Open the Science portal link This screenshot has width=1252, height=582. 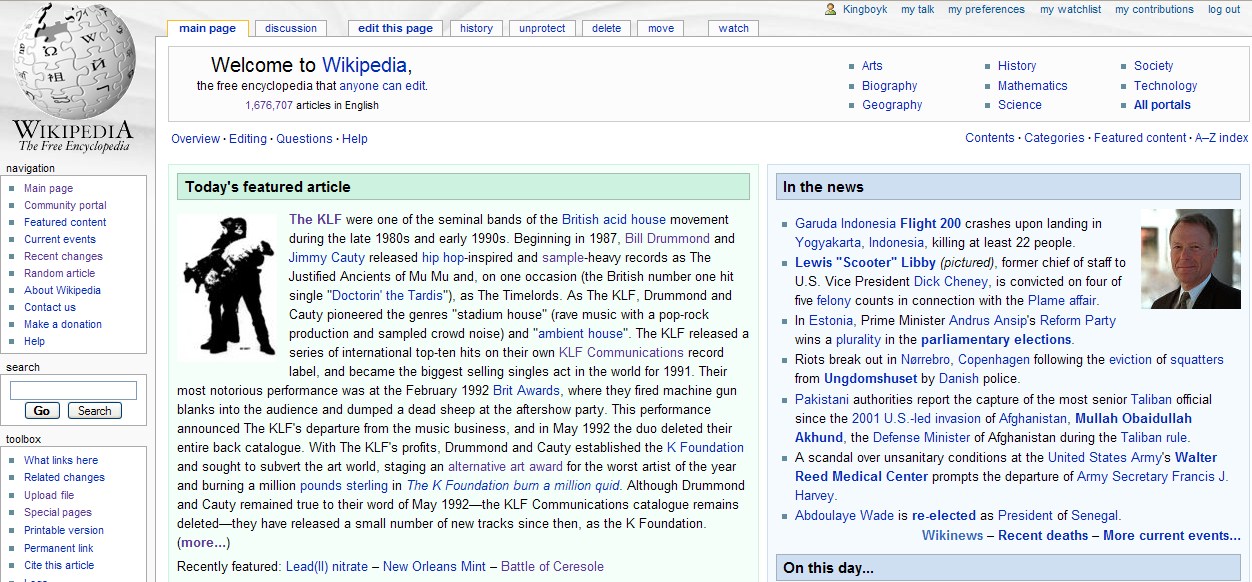point(1019,105)
